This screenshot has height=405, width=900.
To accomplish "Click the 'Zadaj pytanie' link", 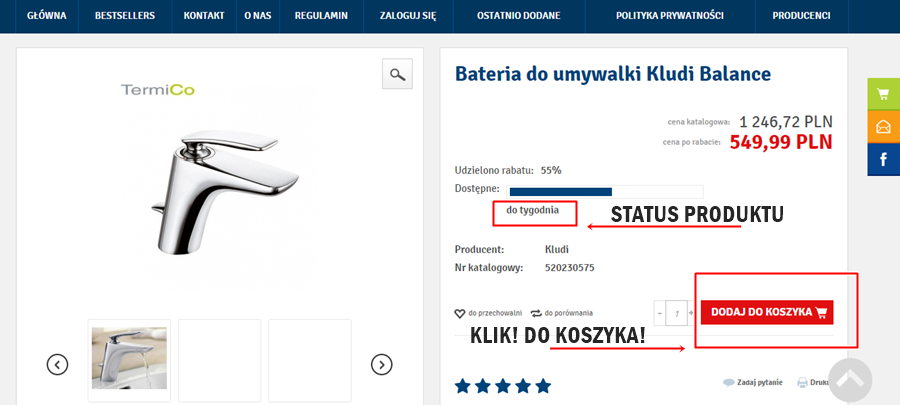I will [x=752, y=383].
